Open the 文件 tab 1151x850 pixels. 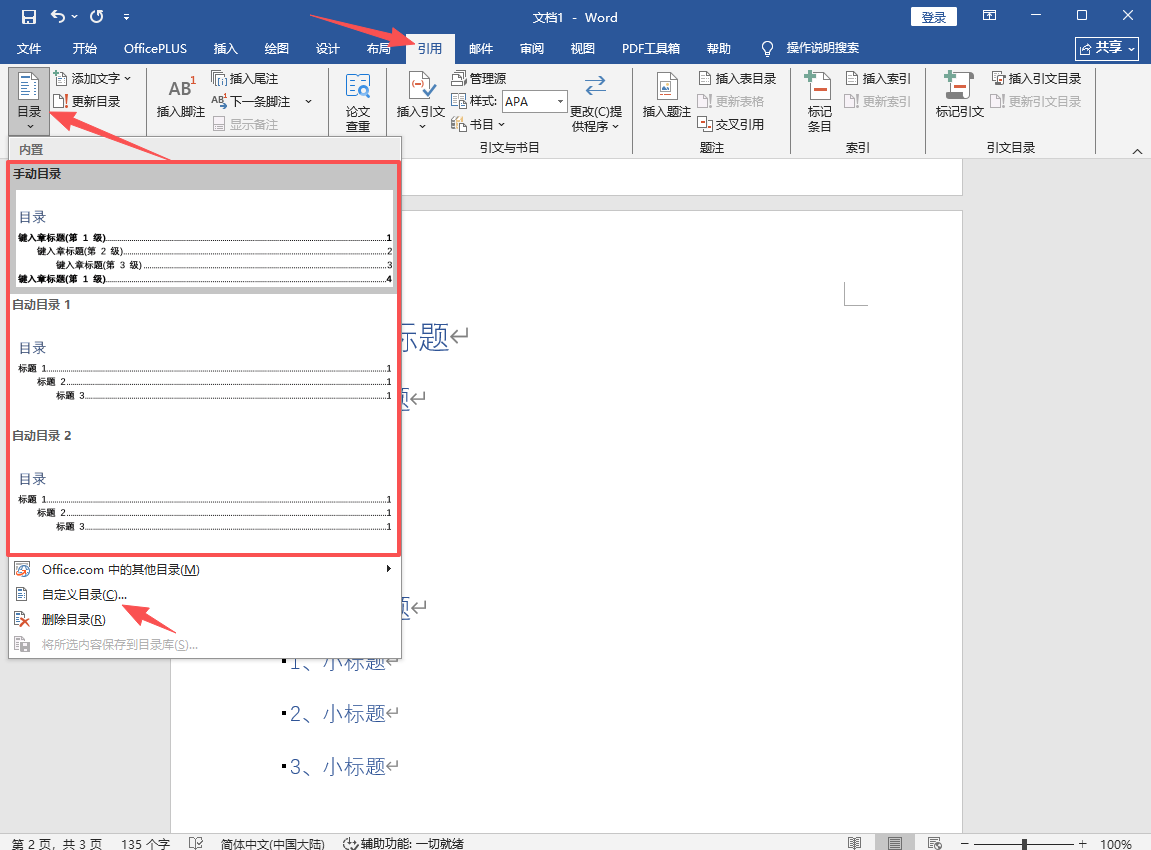(29, 48)
